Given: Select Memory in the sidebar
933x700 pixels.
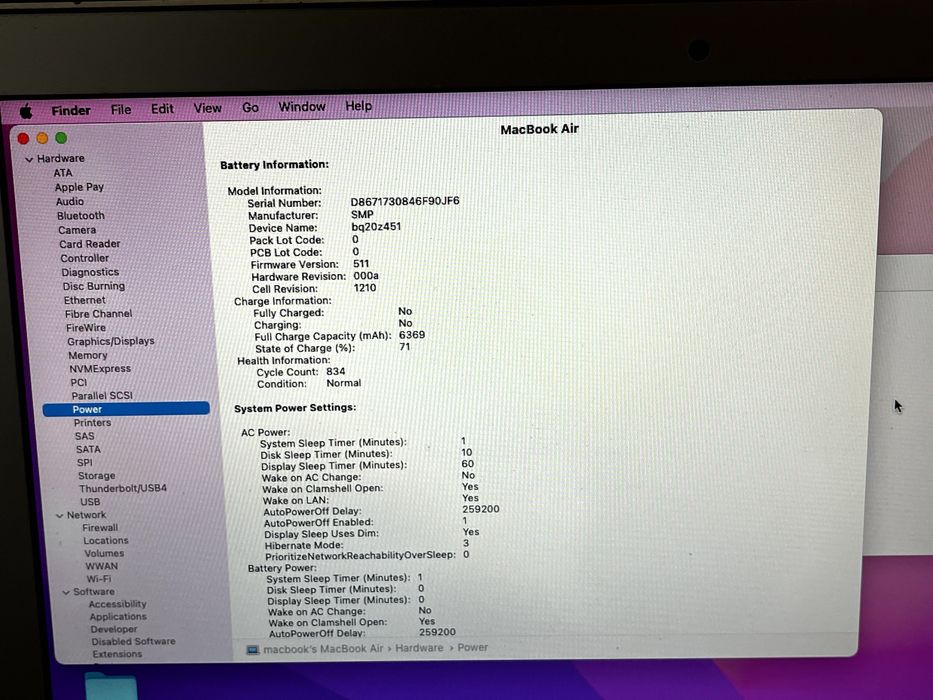Looking at the screenshot, I should click(87, 355).
